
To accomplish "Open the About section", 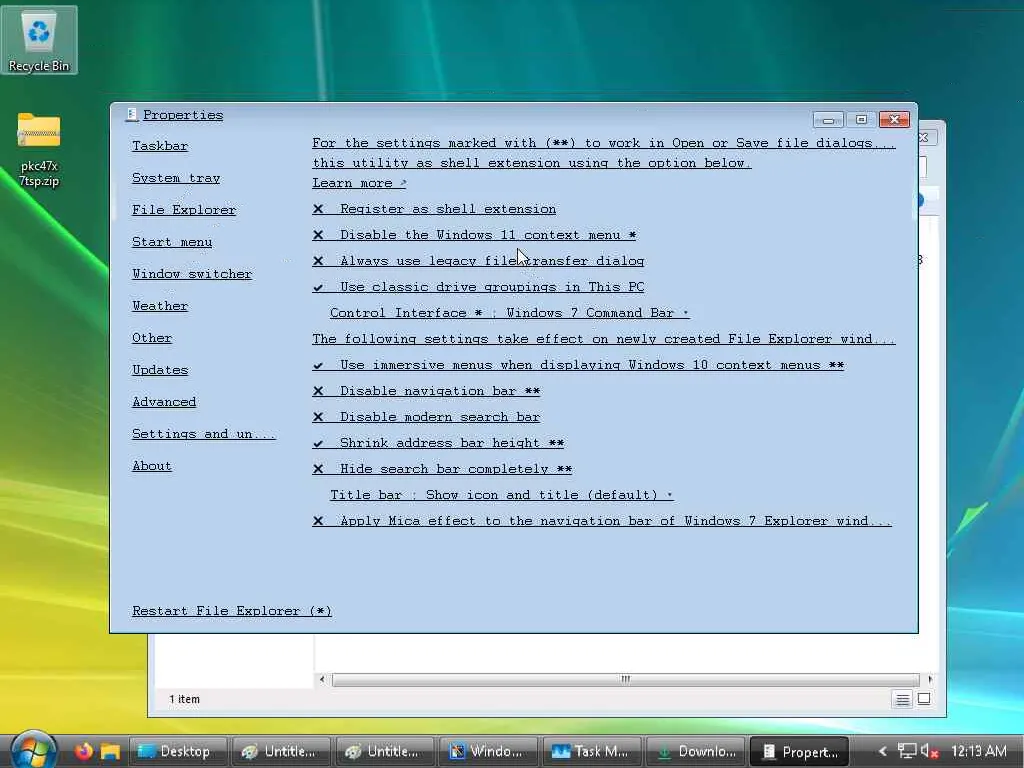I will coord(152,466).
